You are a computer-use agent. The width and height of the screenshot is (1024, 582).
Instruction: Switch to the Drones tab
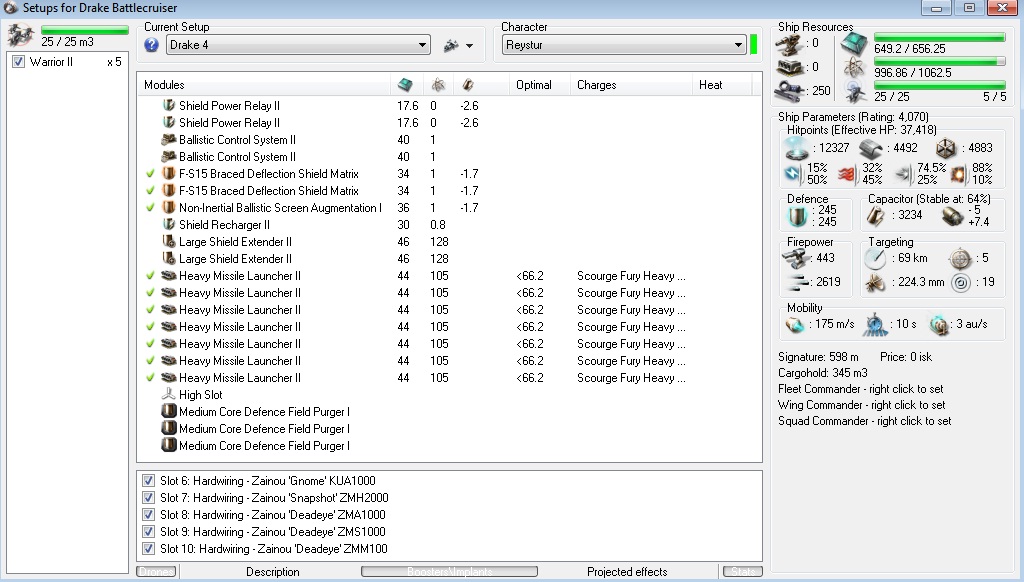tap(157, 572)
